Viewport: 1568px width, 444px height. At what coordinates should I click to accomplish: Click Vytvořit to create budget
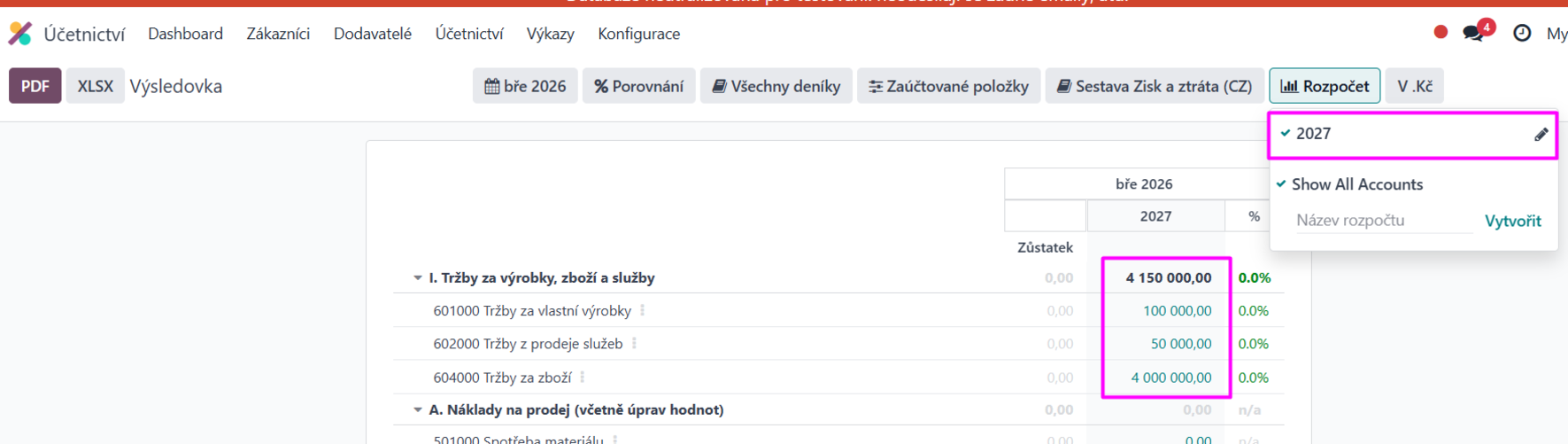click(1513, 221)
